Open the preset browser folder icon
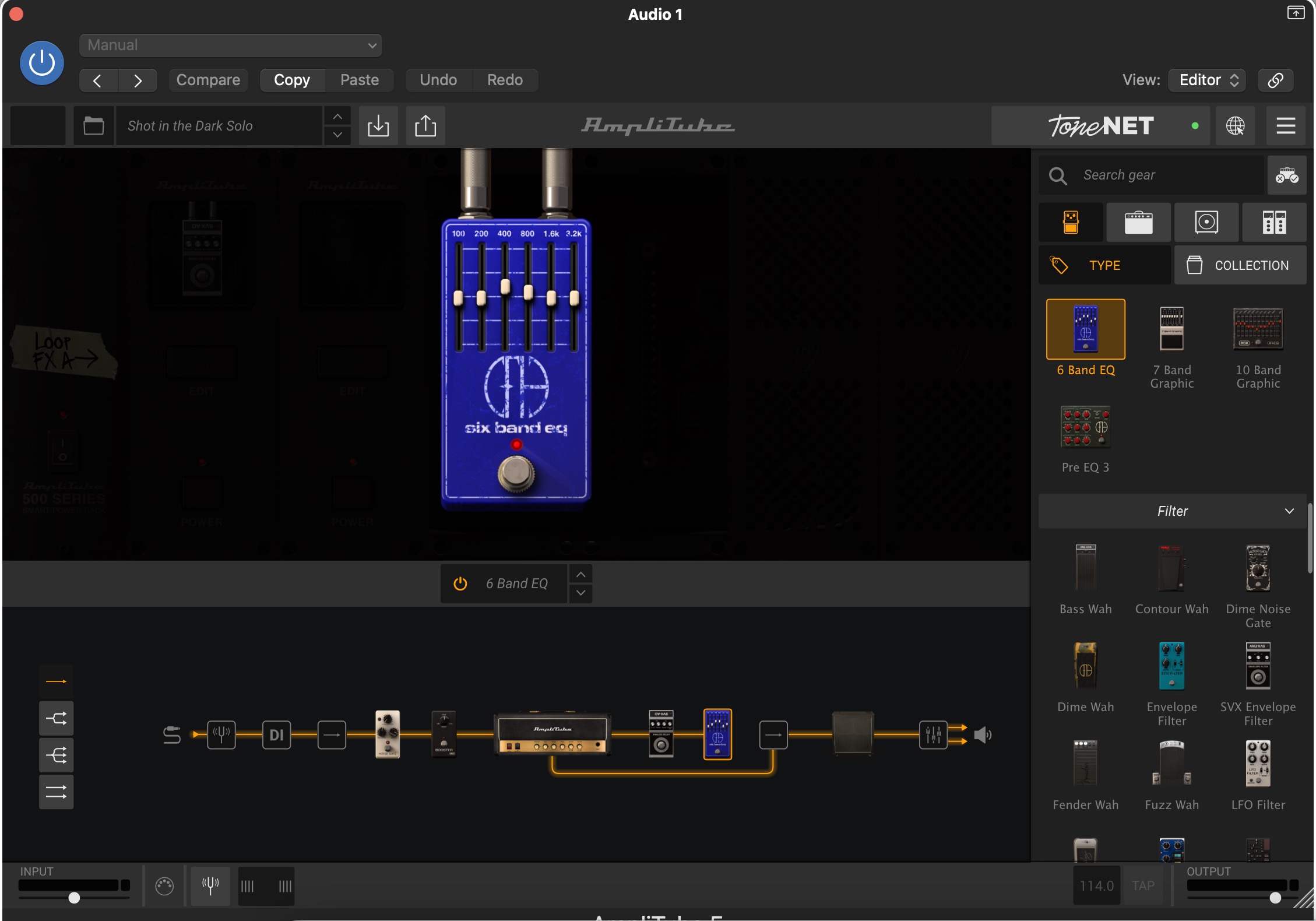Image resolution: width=1316 pixels, height=921 pixels. pyautogui.click(x=94, y=125)
